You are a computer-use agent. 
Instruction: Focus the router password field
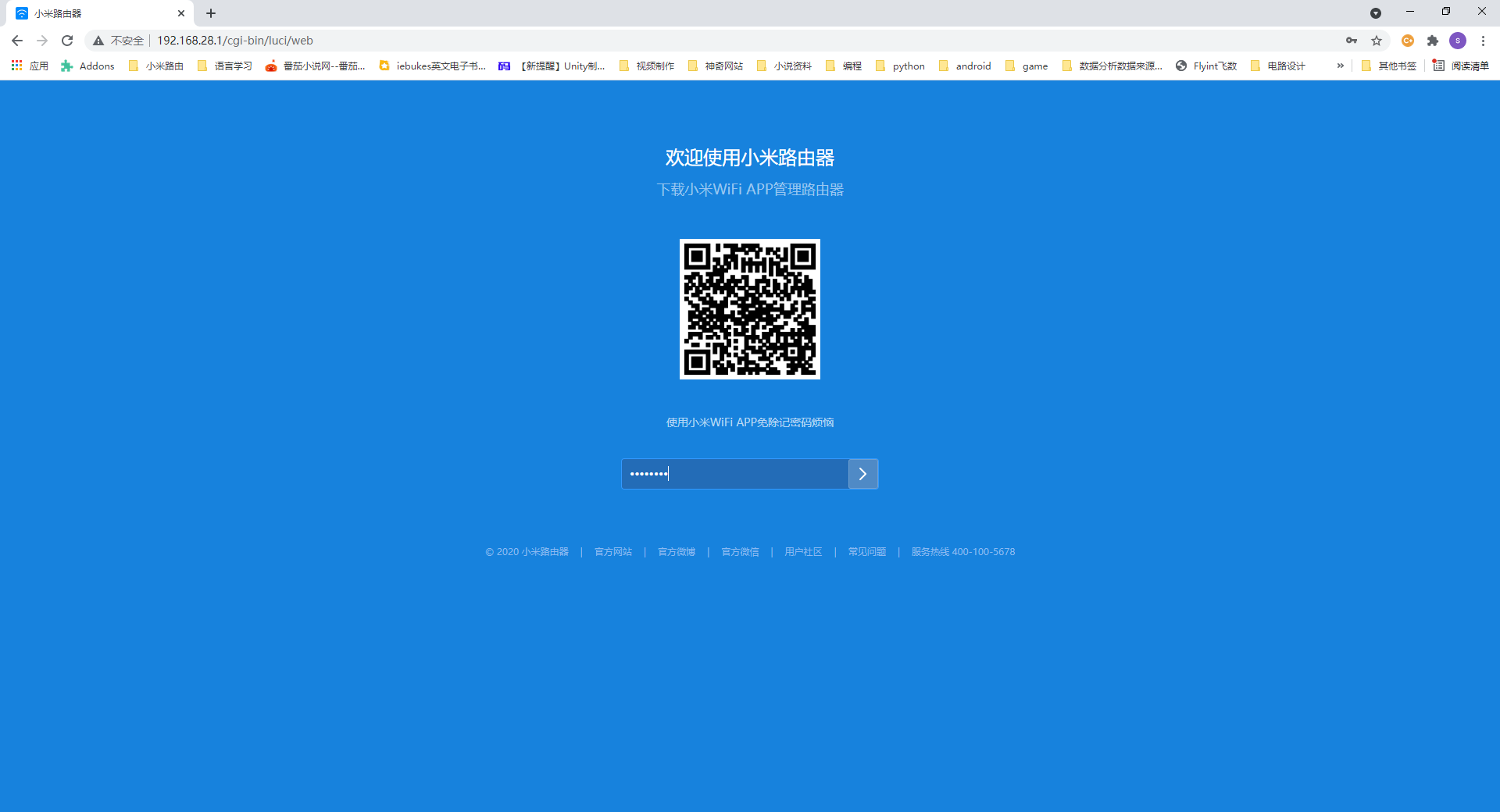(x=735, y=474)
